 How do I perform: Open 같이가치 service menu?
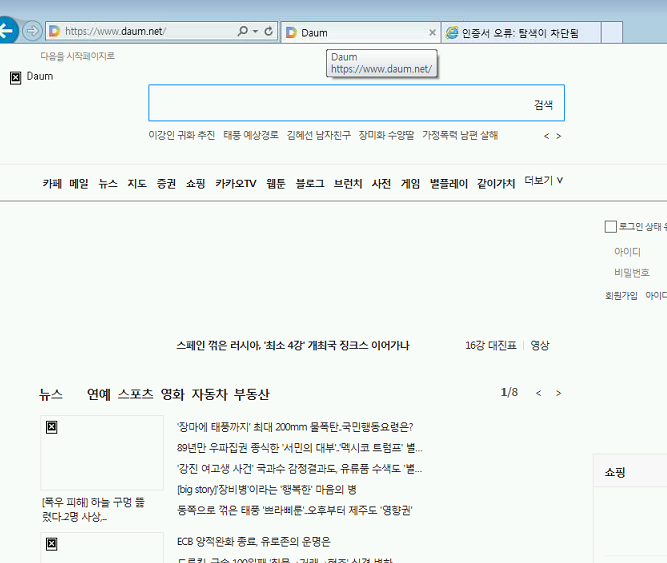(x=496, y=184)
